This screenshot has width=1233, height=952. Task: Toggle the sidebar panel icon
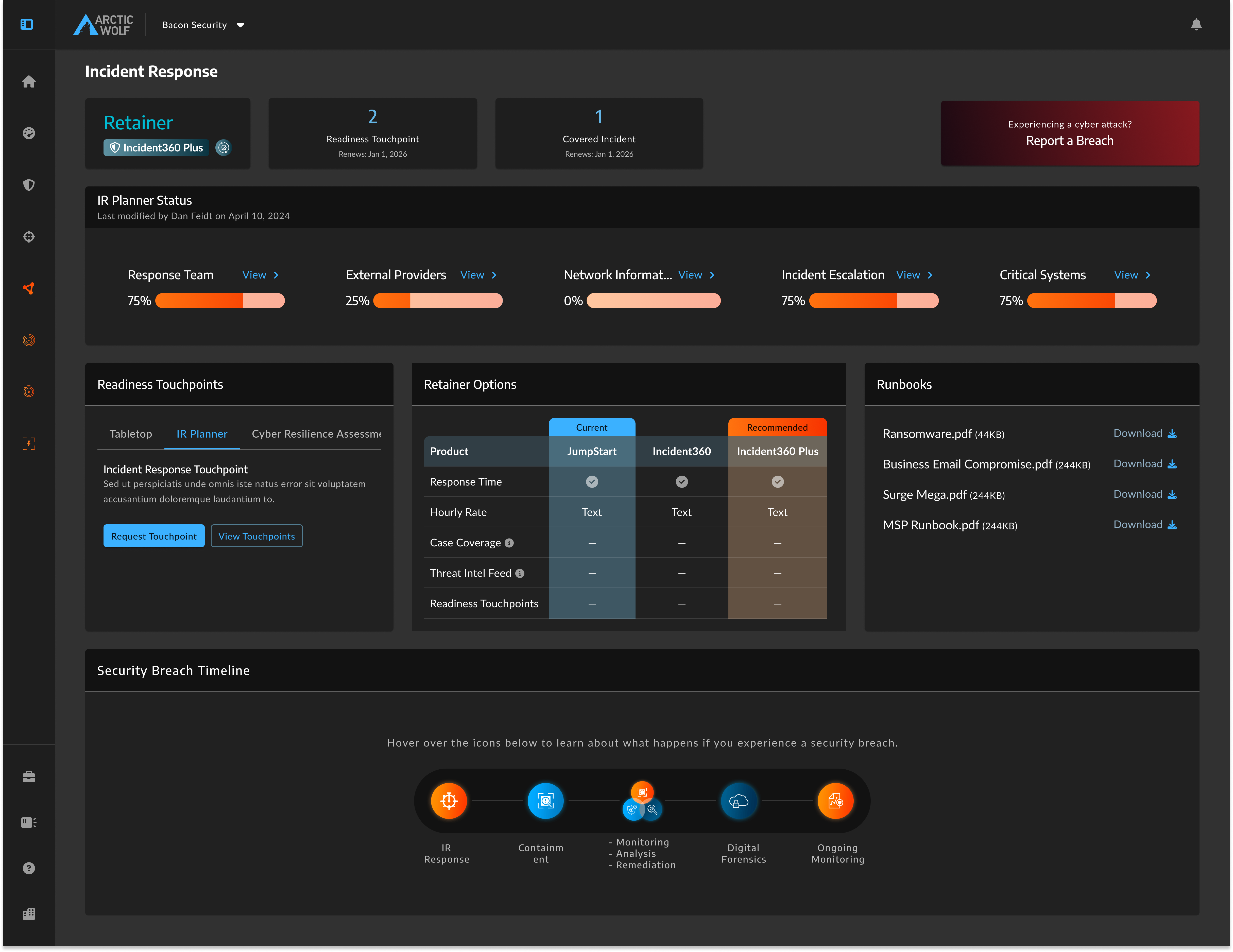coord(27,24)
